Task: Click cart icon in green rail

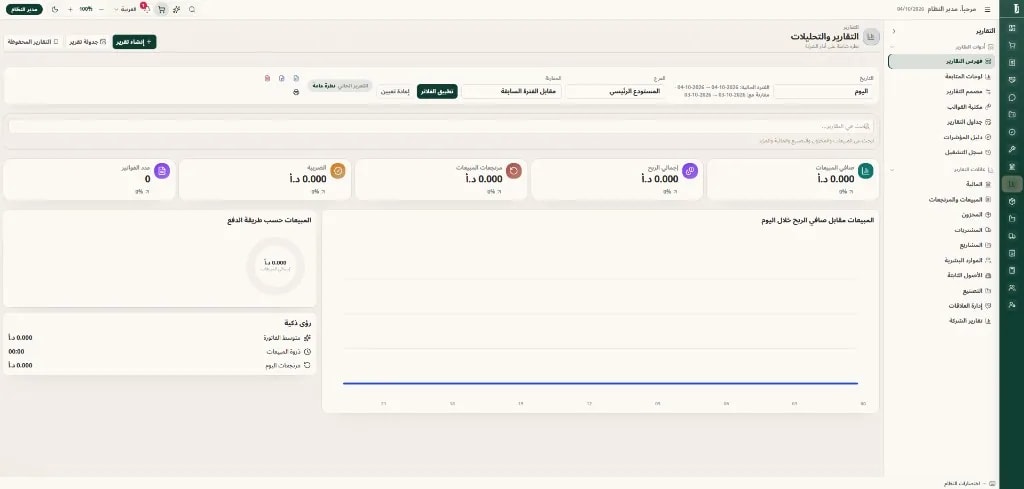Action: (x=1012, y=45)
